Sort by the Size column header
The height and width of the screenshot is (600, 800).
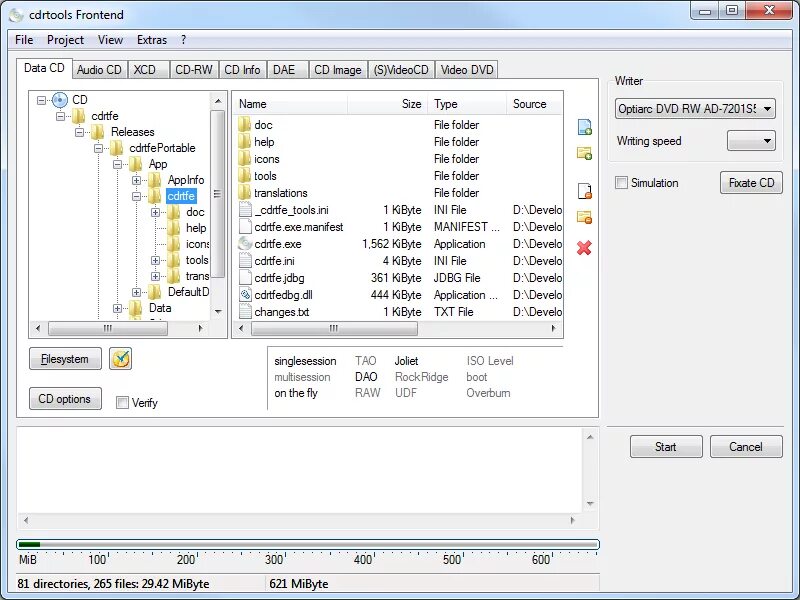point(388,104)
